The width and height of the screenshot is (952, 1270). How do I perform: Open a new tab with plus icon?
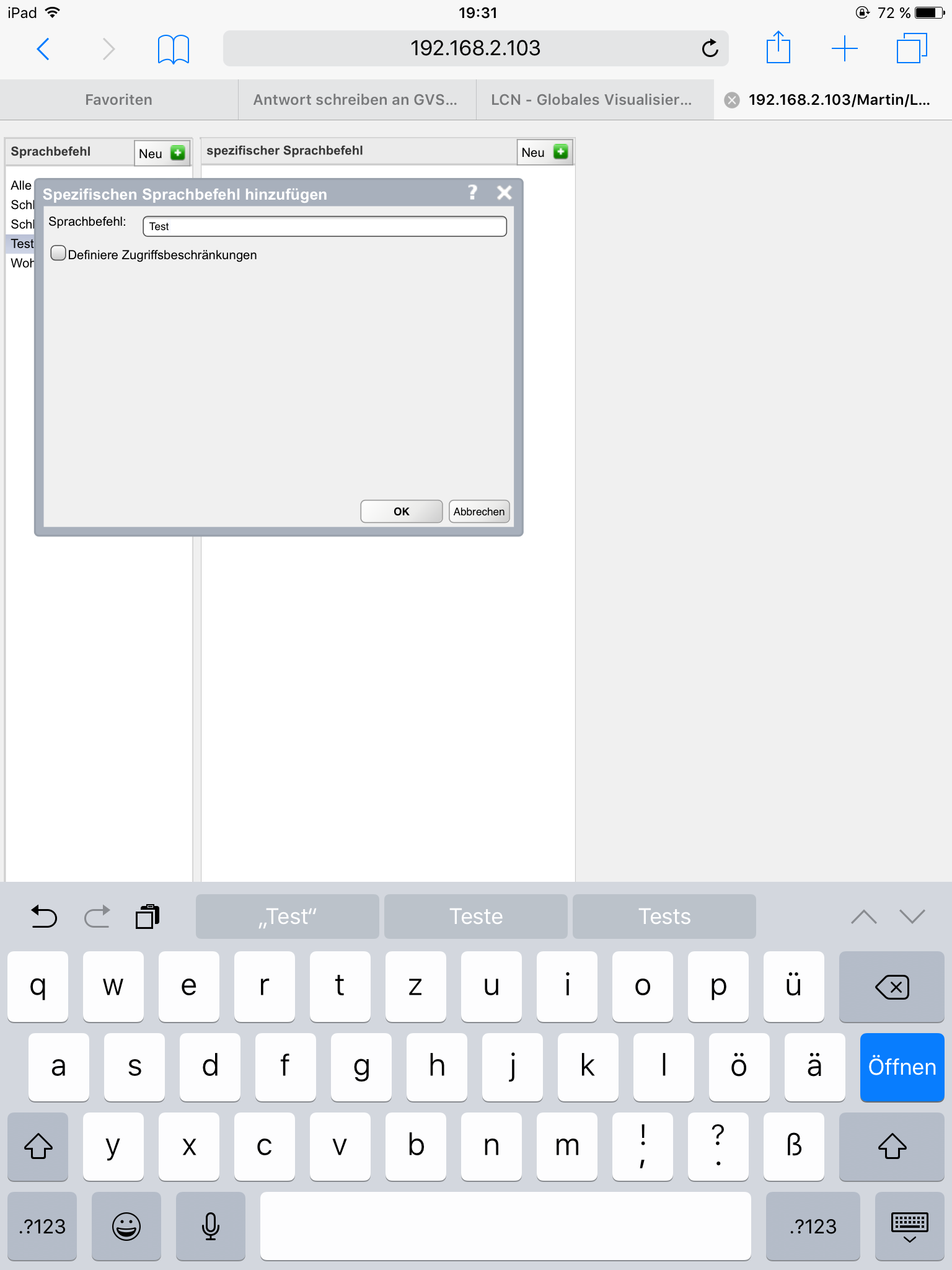[x=844, y=48]
